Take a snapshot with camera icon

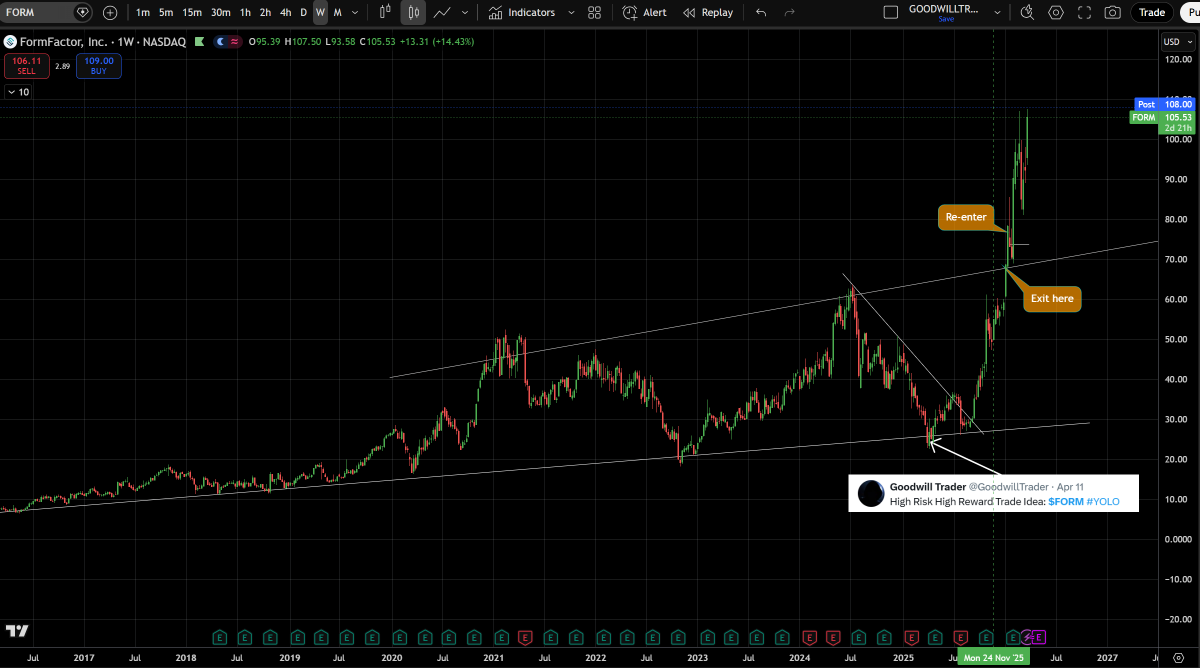tap(1112, 12)
